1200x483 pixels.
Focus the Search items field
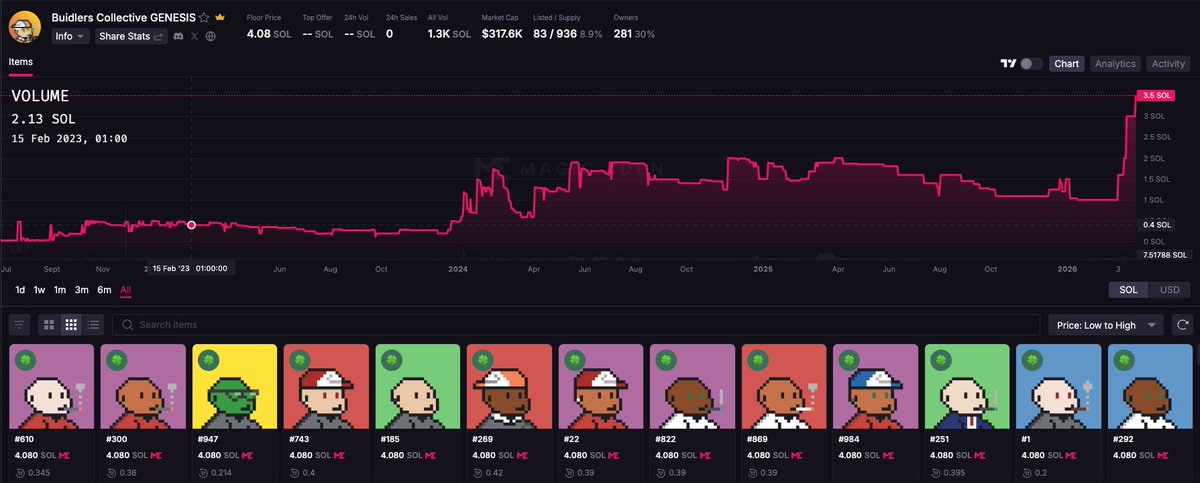[x=574, y=324]
